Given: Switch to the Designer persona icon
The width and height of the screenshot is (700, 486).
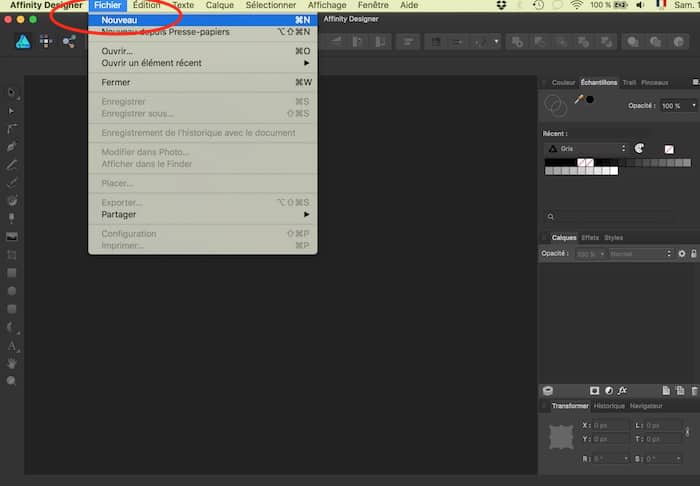Looking at the screenshot, I should point(23,42).
